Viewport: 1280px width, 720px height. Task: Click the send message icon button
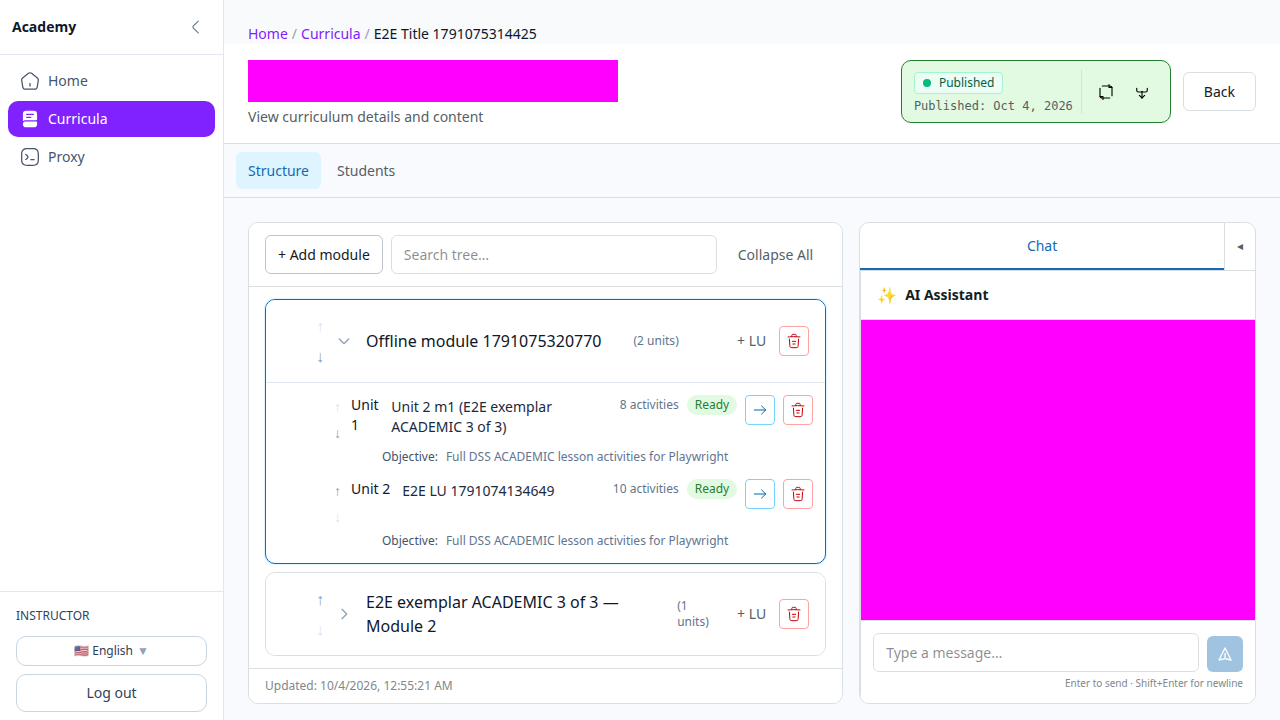[1225, 653]
